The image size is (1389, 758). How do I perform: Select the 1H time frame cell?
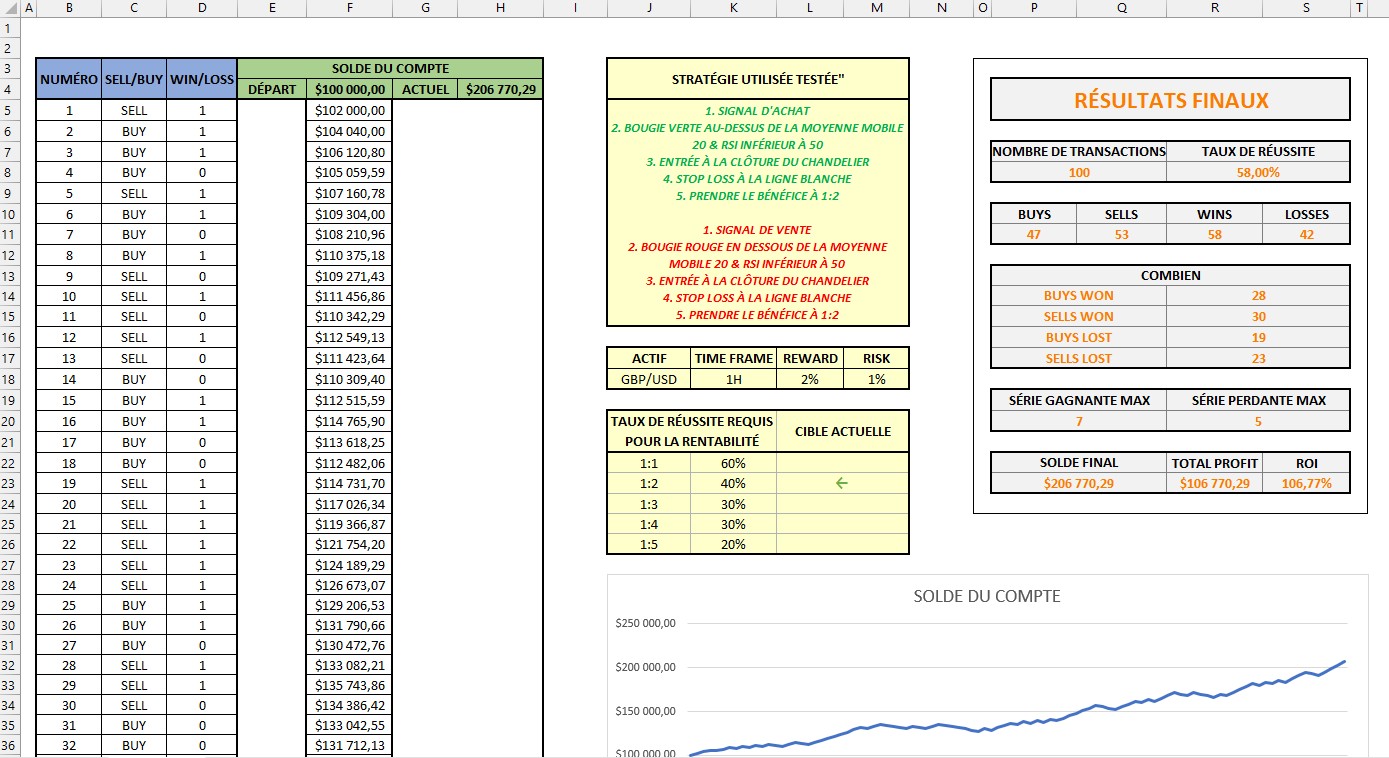[733, 379]
